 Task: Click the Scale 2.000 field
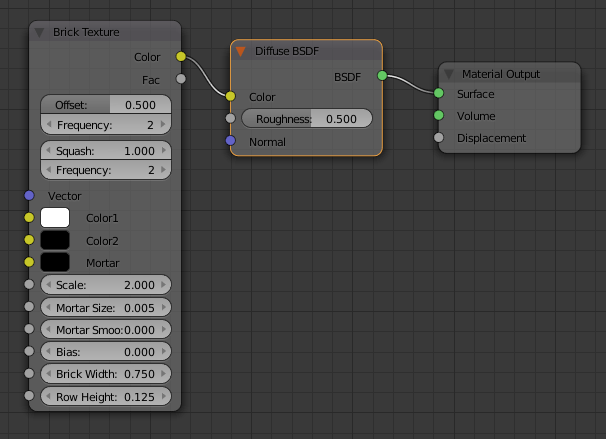[x=106, y=284]
